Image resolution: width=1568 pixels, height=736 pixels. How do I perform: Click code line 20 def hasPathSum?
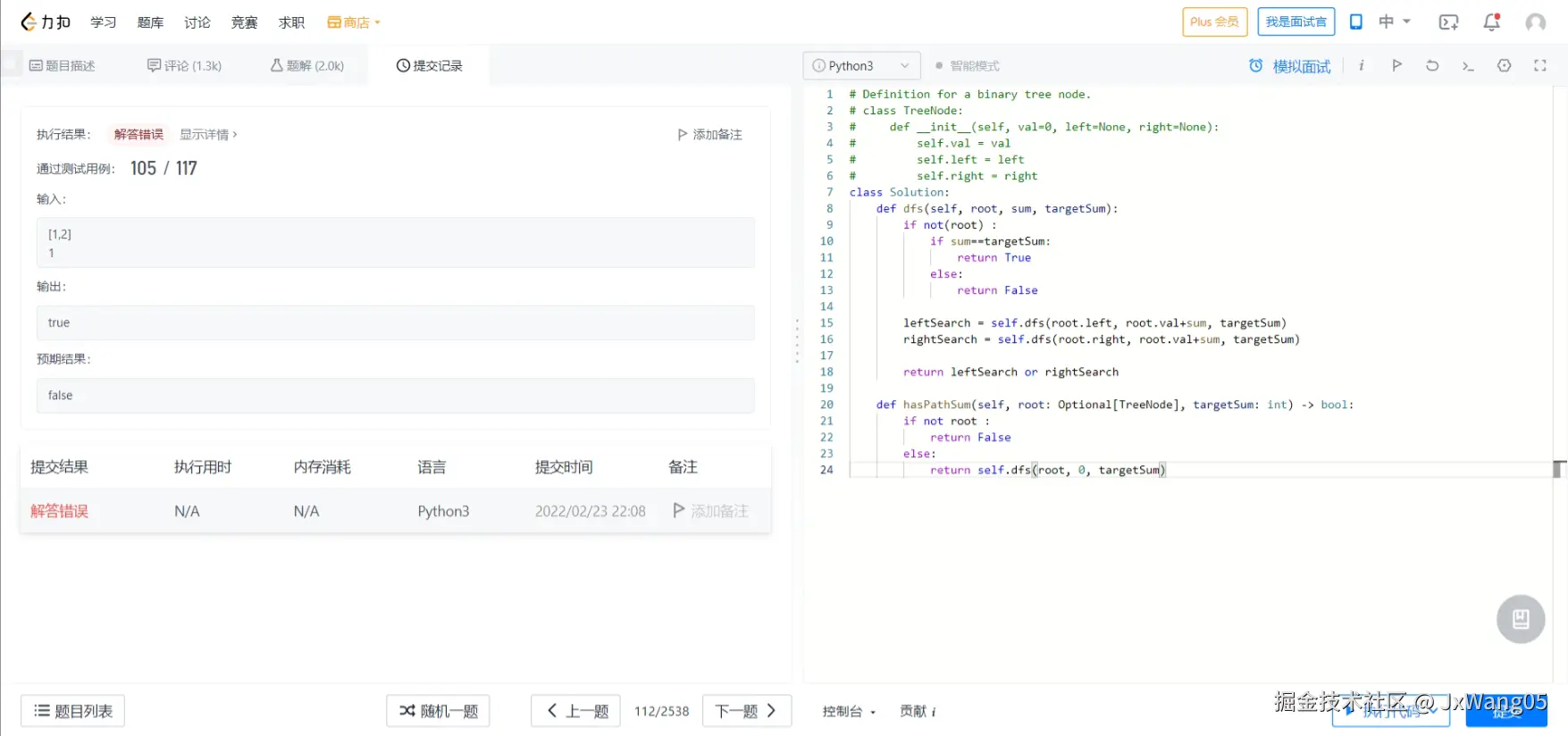click(x=1115, y=405)
